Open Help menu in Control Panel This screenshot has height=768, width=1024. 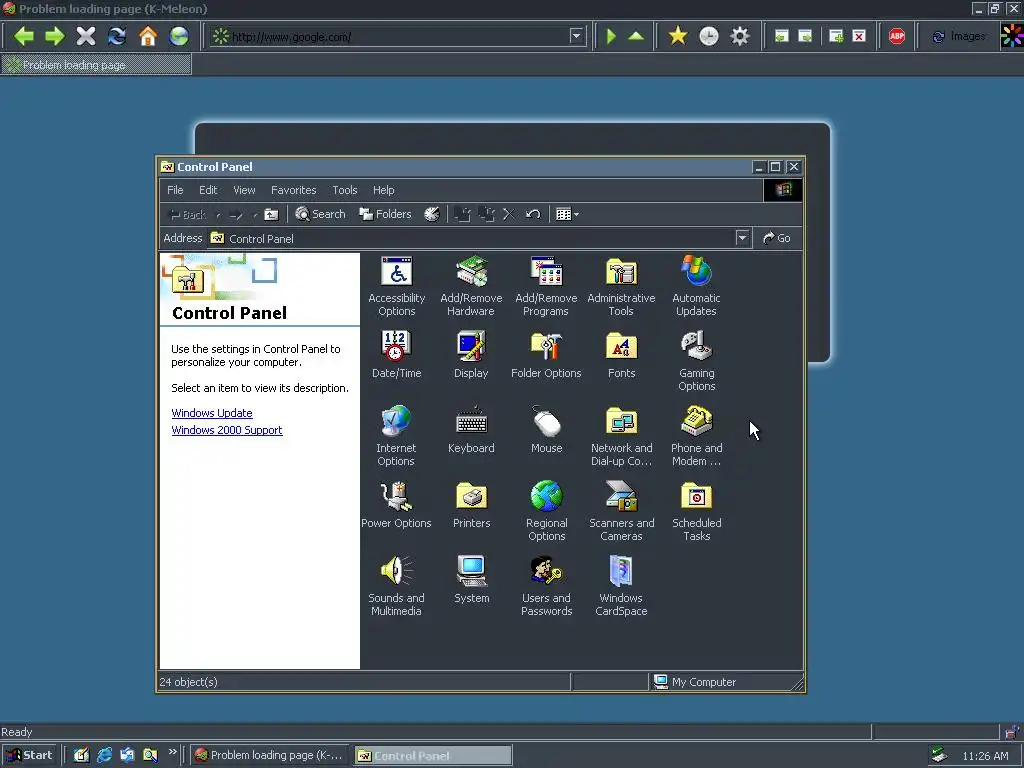point(383,190)
